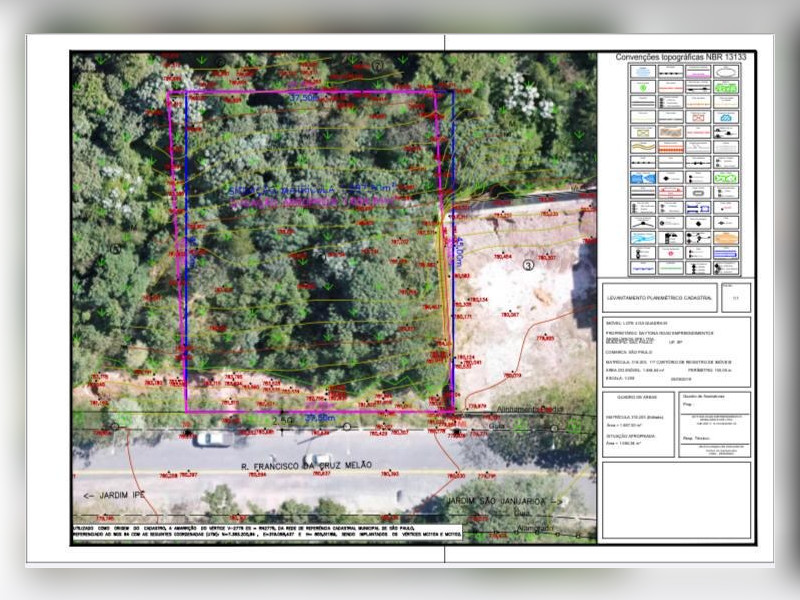800x600 pixels.
Task: Click the circled number 5 marker
Action: (x=115, y=249)
